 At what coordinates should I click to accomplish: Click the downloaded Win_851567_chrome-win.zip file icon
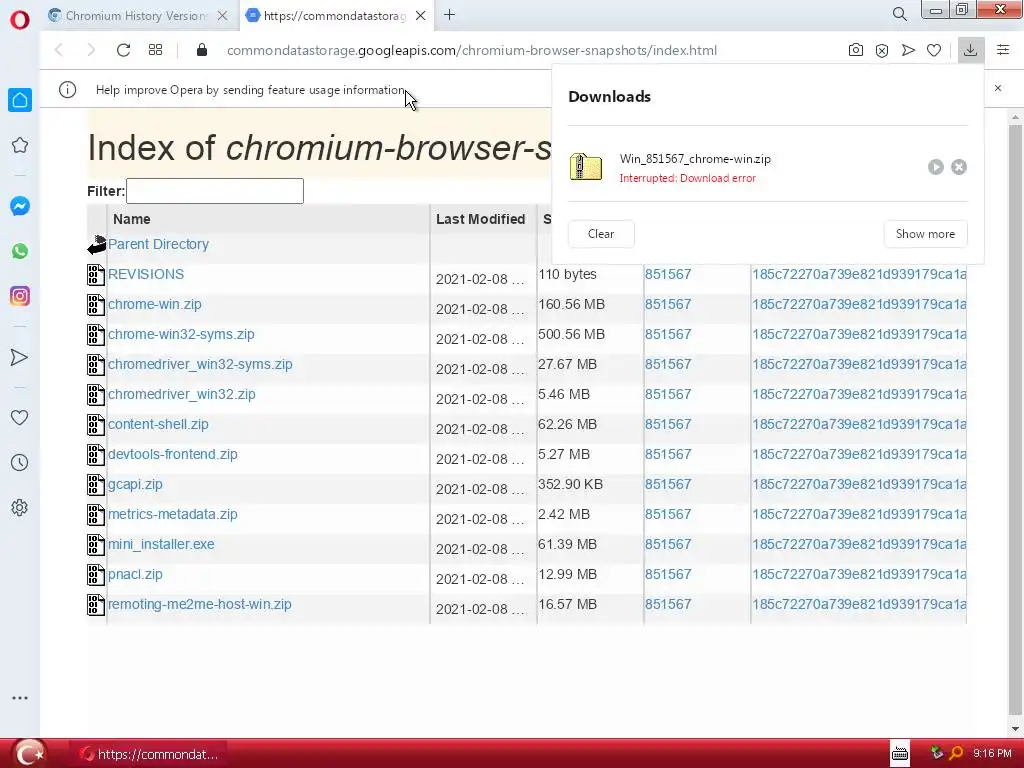pos(586,167)
